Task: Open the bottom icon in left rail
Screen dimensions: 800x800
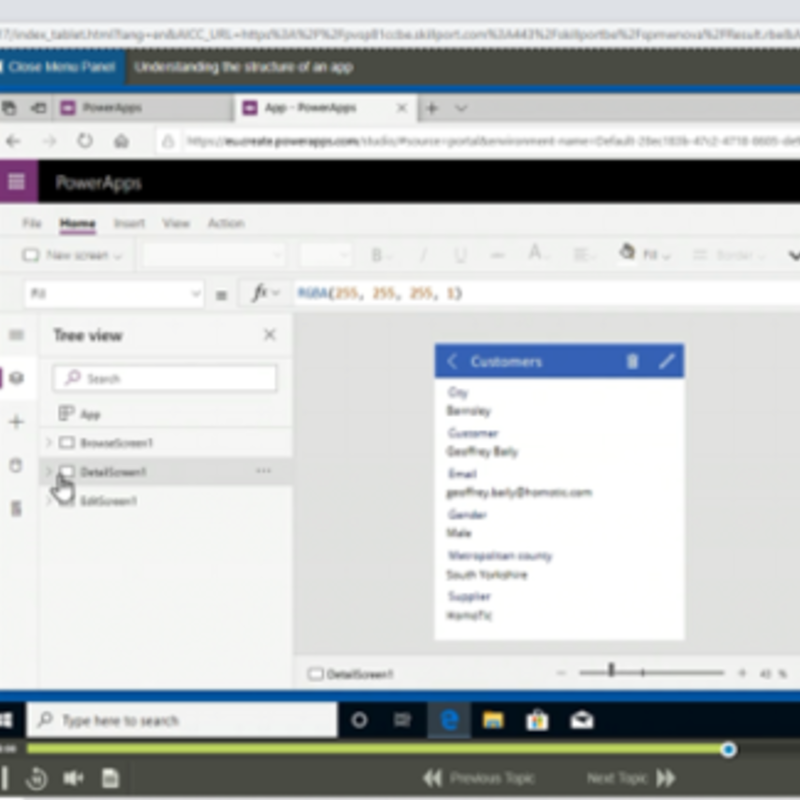Action: click(16, 508)
